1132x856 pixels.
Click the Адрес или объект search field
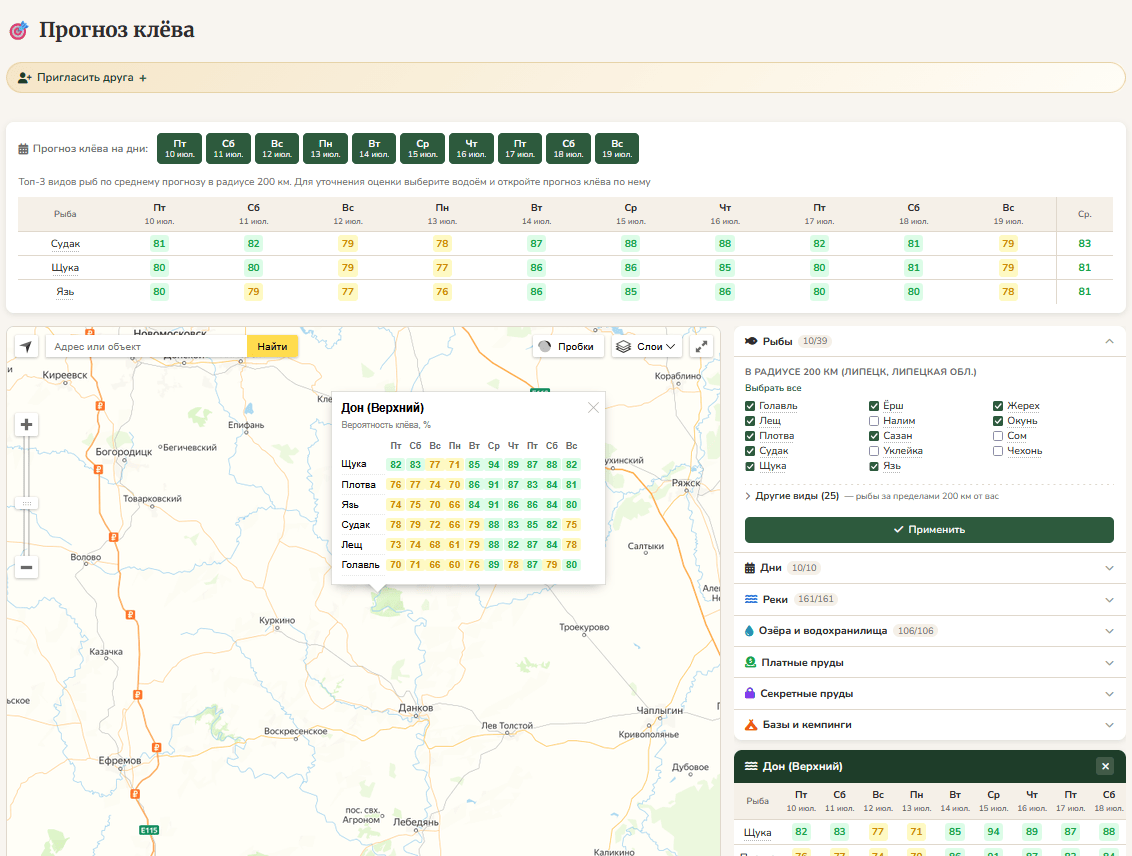click(x=147, y=346)
